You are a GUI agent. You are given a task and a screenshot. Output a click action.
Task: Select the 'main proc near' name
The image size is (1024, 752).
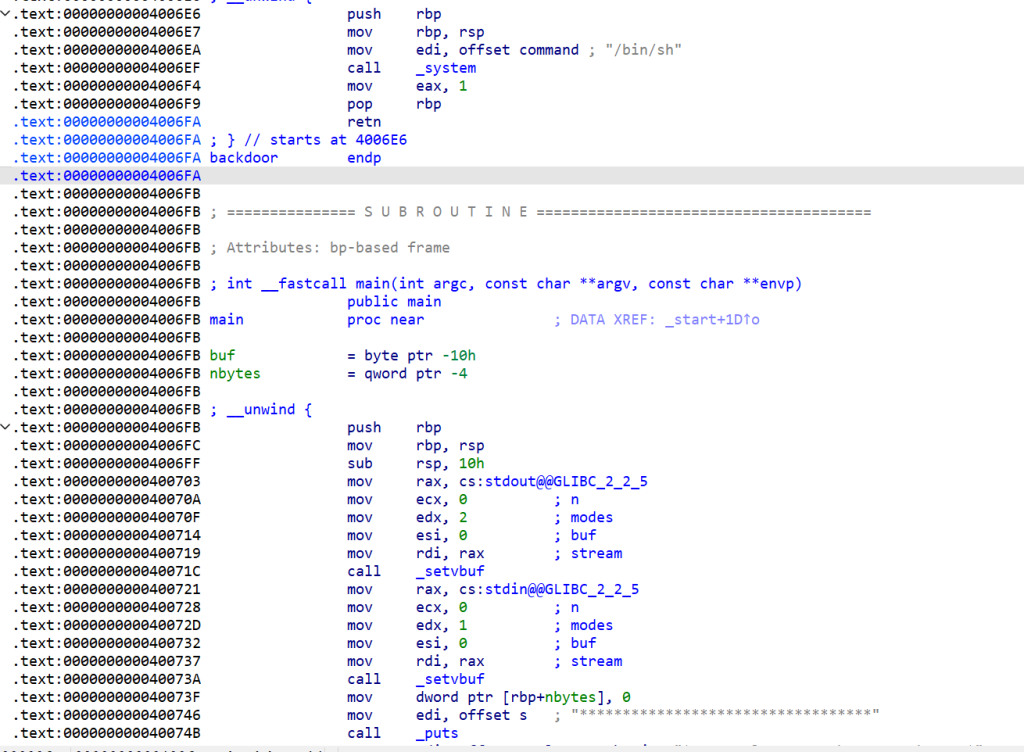(x=226, y=320)
